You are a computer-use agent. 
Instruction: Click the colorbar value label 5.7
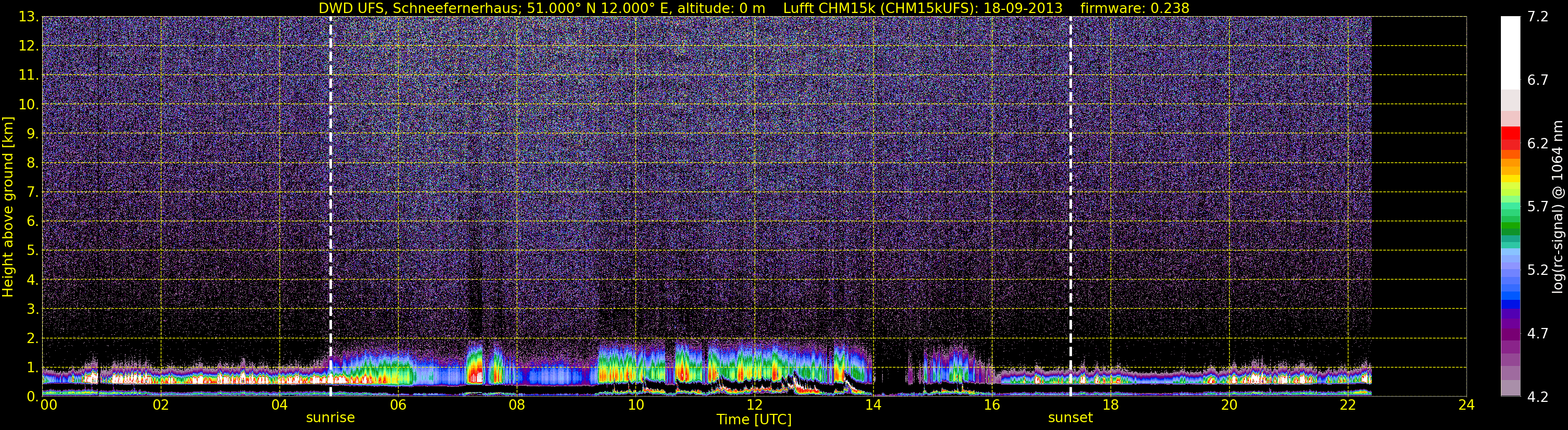(x=1538, y=207)
